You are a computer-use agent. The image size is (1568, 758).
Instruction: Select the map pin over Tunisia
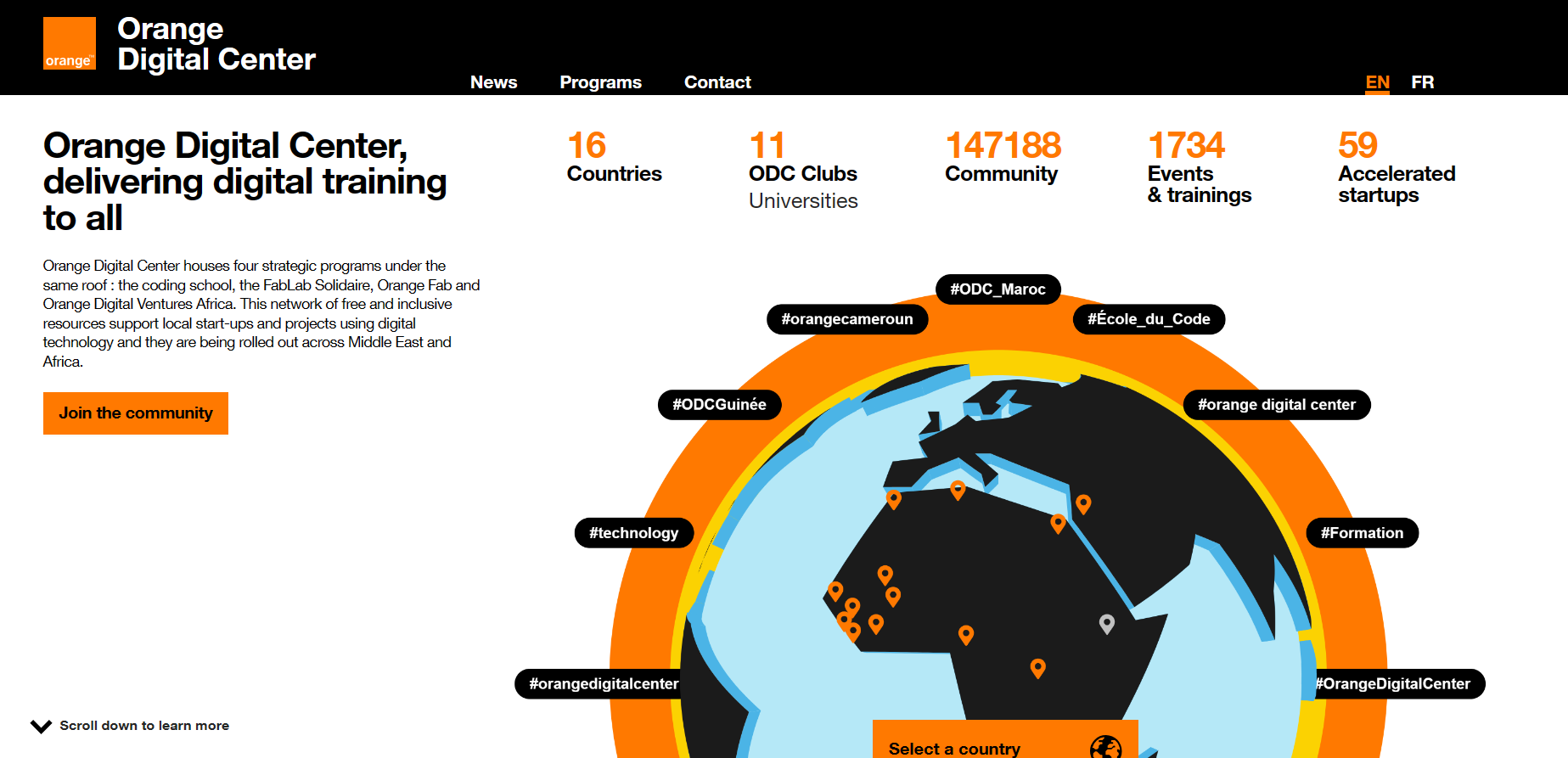tap(958, 490)
